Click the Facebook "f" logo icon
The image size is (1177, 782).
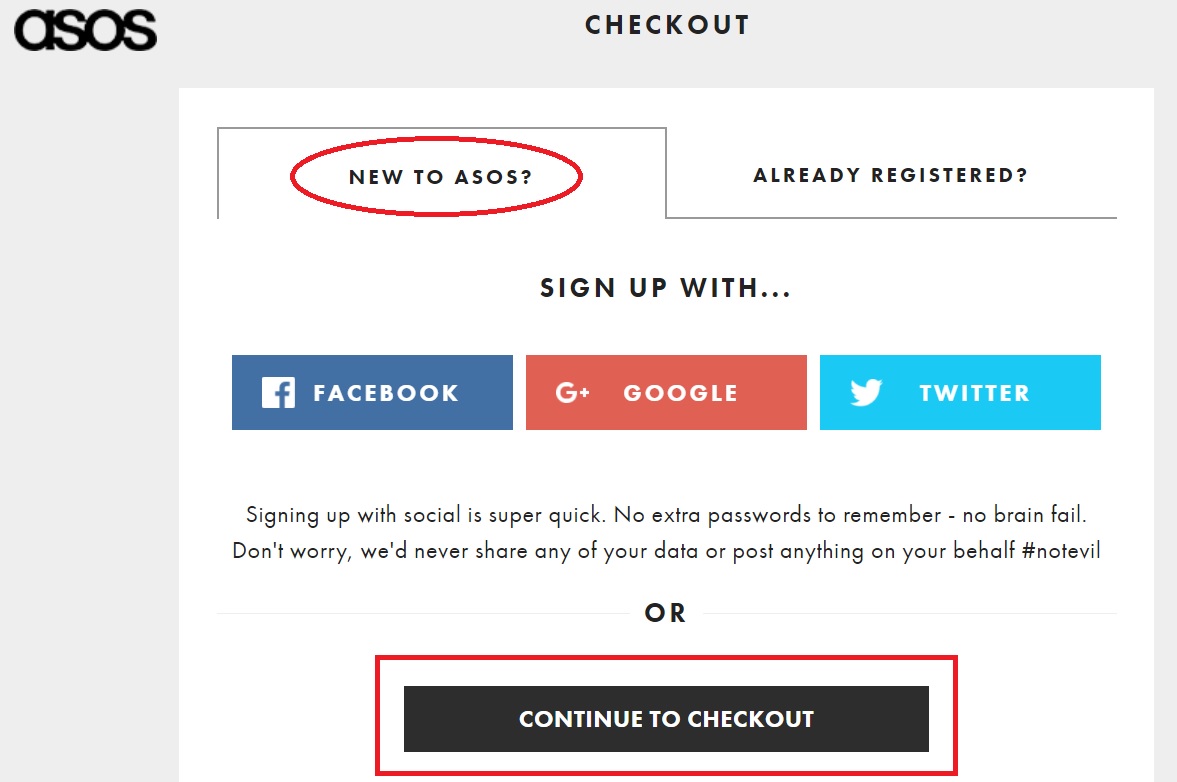[x=278, y=392]
